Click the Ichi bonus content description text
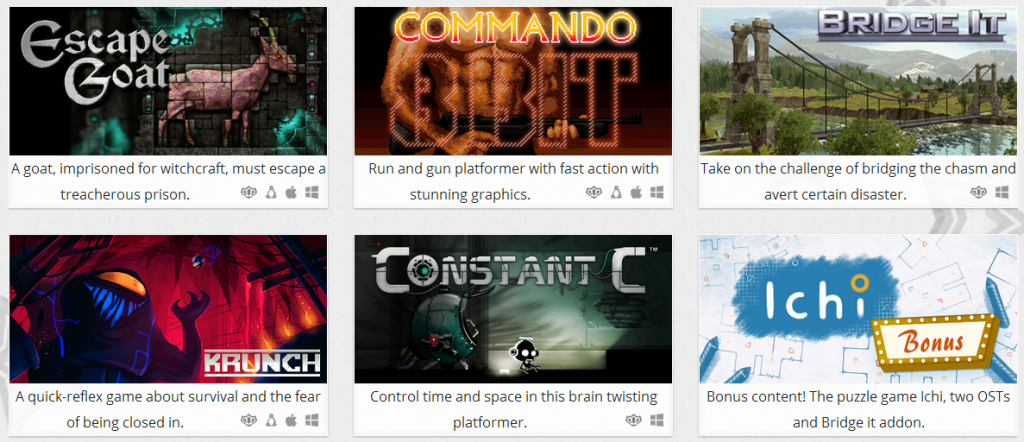The width and height of the screenshot is (1024, 442). 858,409
